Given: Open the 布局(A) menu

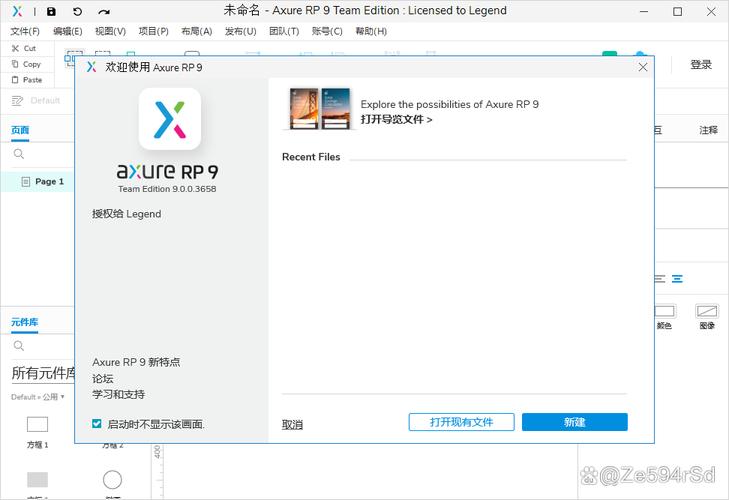Looking at the screenshot, I should (x=197, y=31).
